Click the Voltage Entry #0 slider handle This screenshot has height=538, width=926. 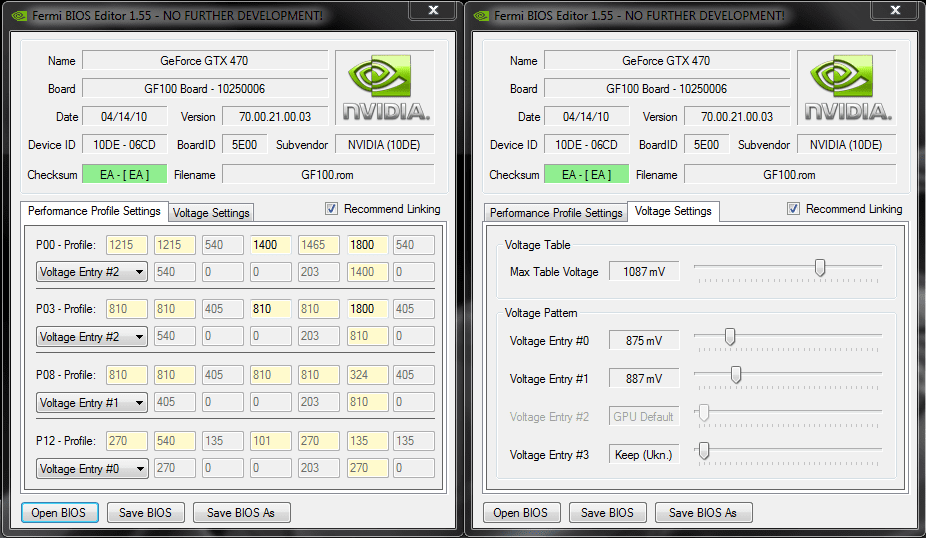730,337
